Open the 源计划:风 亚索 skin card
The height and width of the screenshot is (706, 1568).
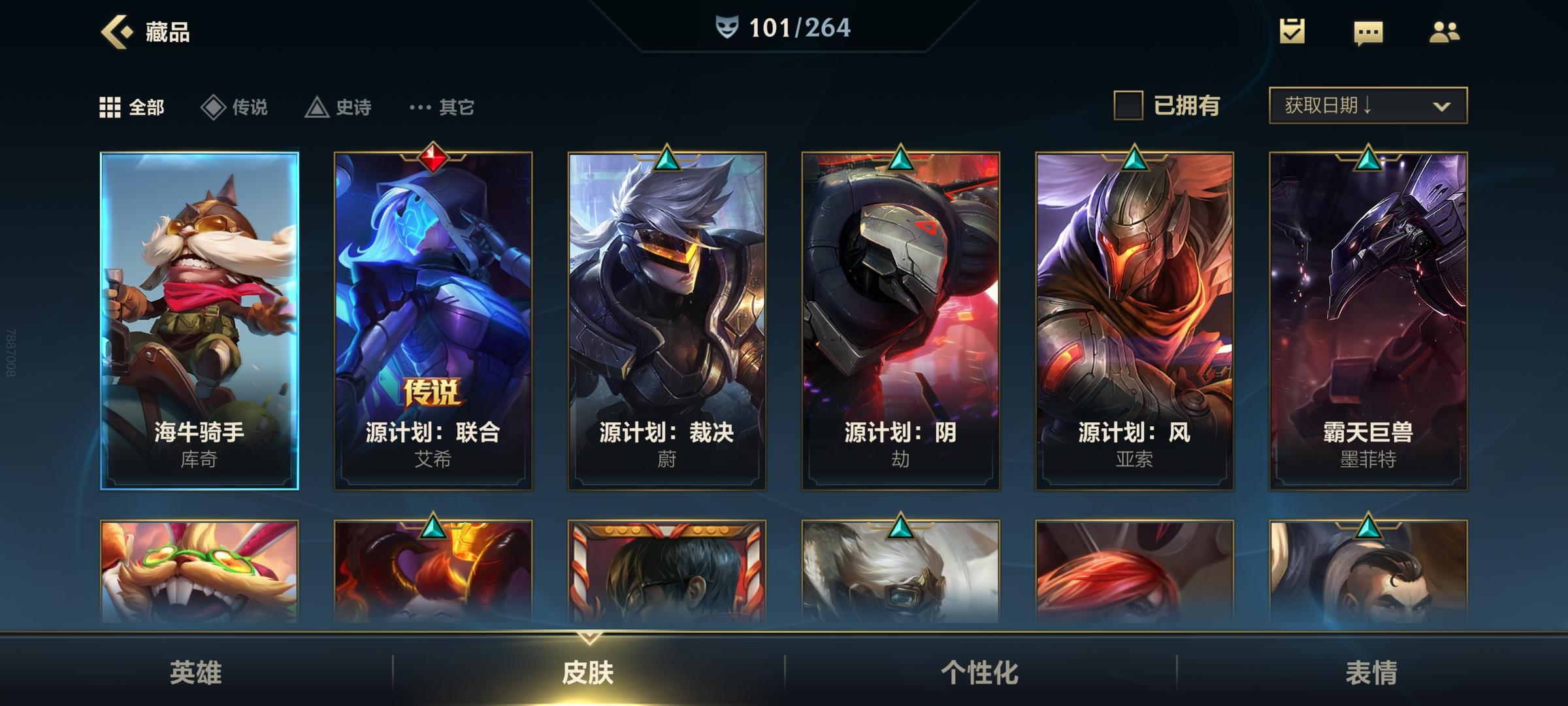pos(1134,321)
